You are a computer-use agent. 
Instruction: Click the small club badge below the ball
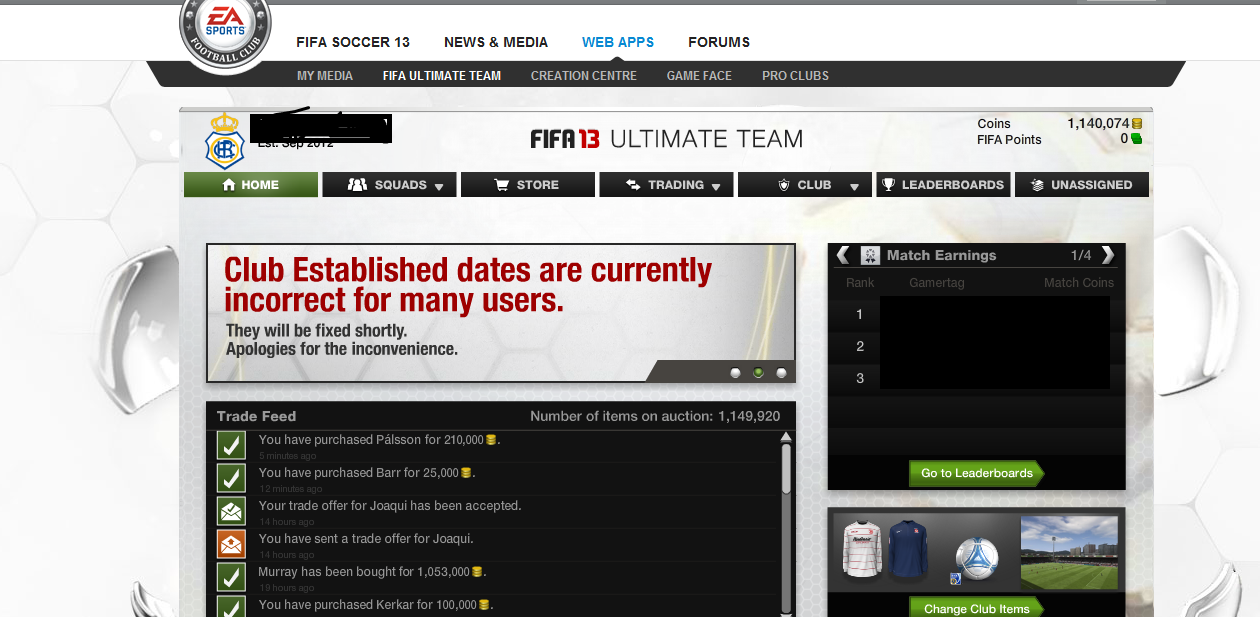click(955, 579)
